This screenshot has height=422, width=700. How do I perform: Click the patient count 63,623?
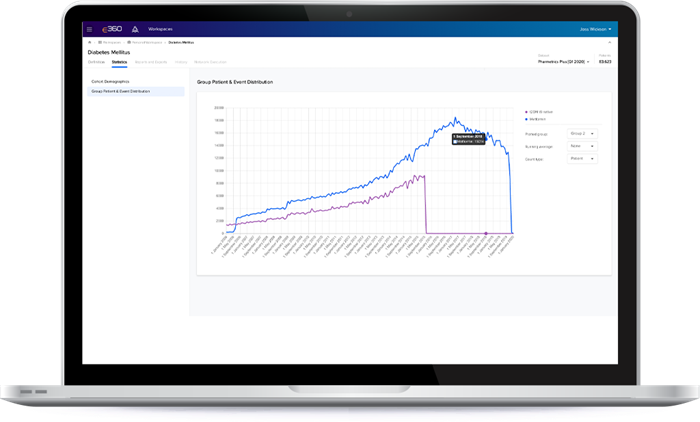[x=605, y=62]
